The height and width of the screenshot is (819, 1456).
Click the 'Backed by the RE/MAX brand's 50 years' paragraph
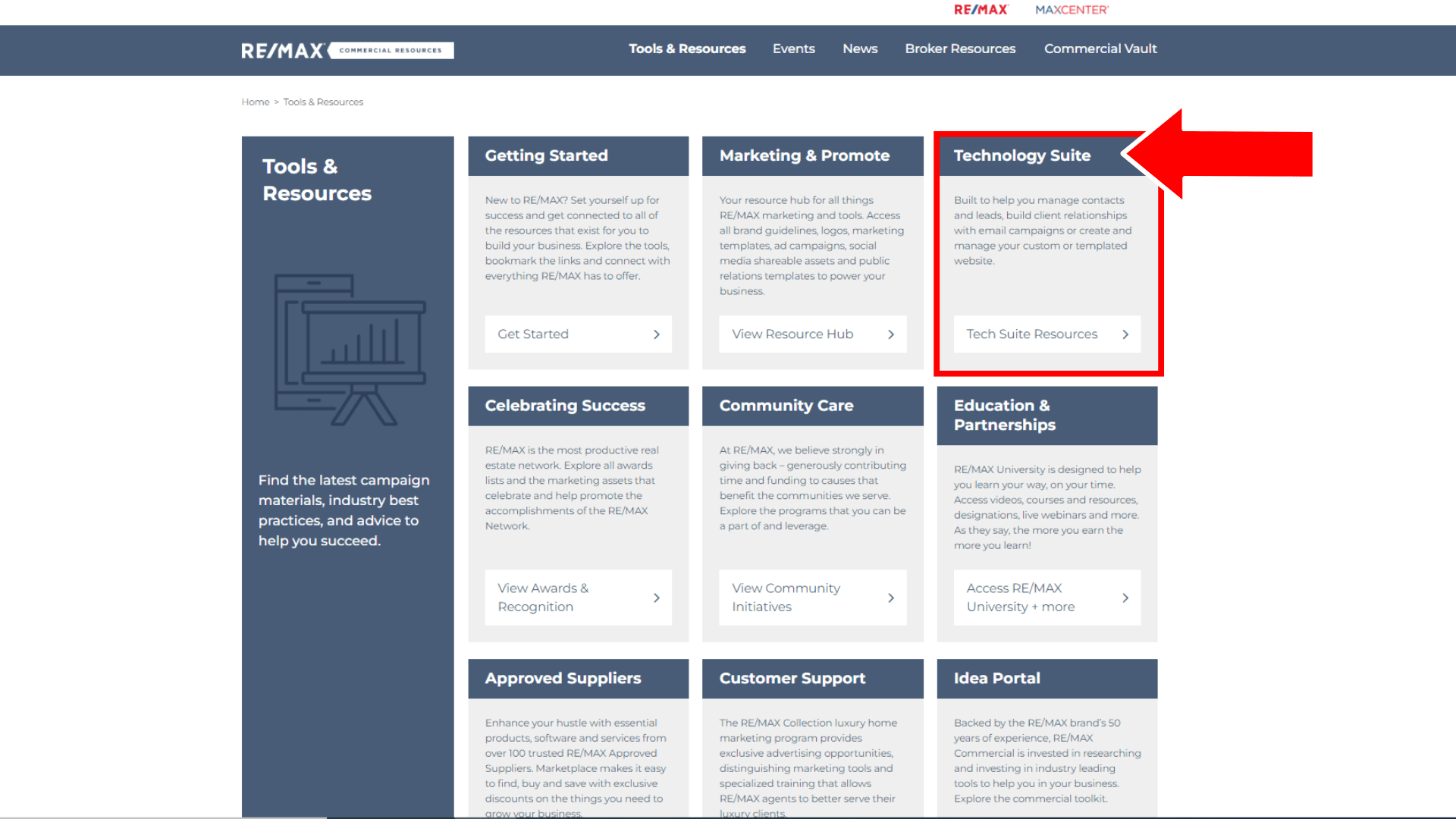[x=1047, y=761]
